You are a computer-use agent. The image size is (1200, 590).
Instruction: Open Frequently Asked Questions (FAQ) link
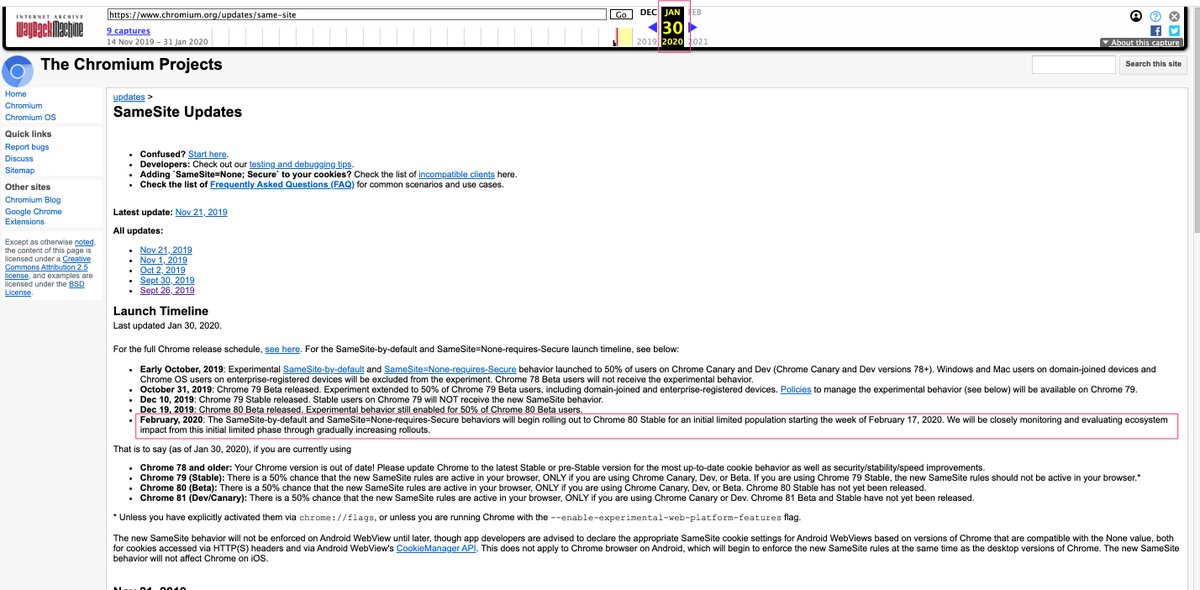pyautogui.click(x=282, y=184)
